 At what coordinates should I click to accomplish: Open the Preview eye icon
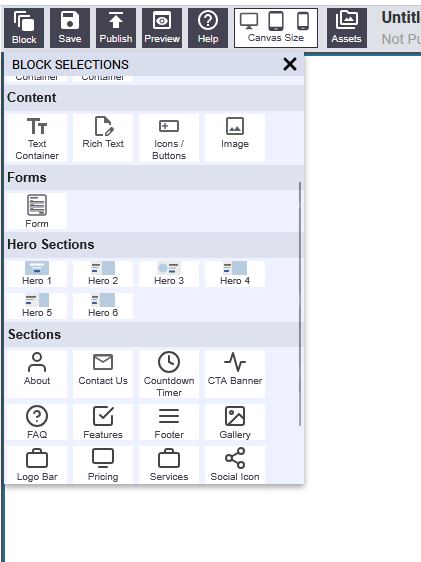click(162, 28)
